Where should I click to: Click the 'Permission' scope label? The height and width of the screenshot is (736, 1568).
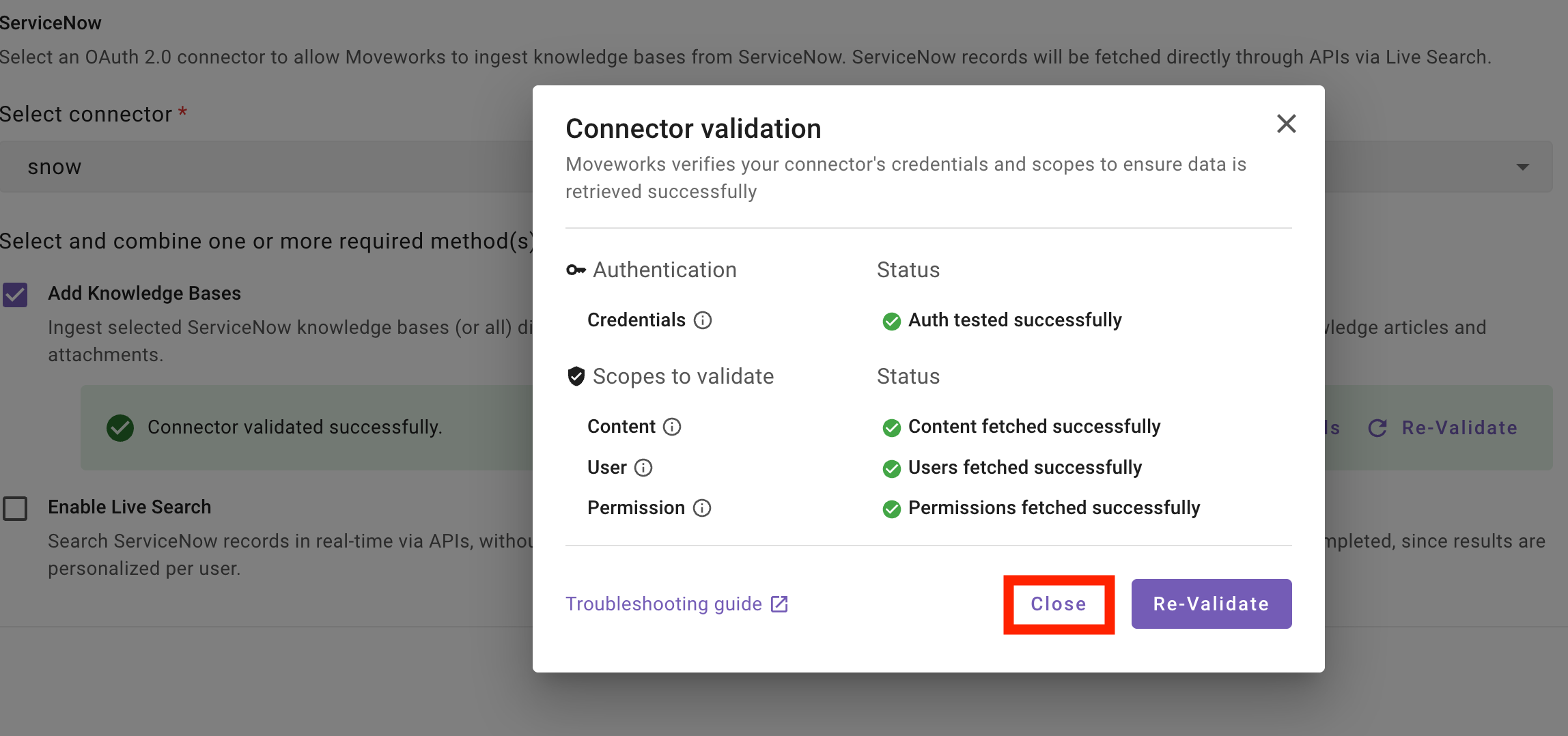pyautogui.click(x=636, y=508)
